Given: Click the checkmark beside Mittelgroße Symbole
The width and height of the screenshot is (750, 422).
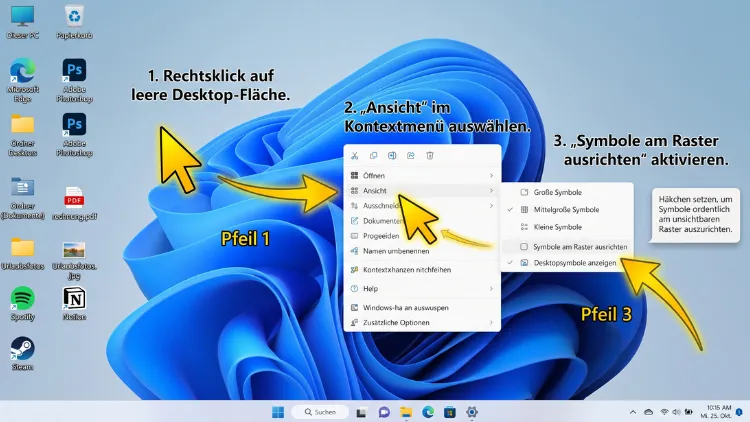Looking at the screenshot, I should coord(510,210).
